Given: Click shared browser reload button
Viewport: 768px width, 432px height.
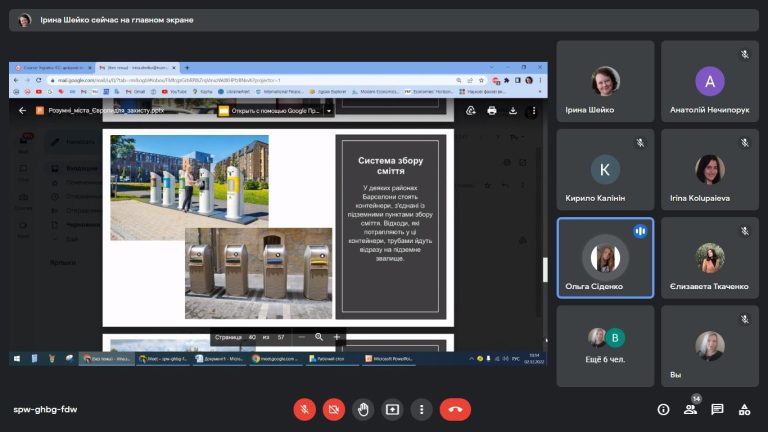Looking at the screenshot, I should pyautogui.click(x=39, y=80).
